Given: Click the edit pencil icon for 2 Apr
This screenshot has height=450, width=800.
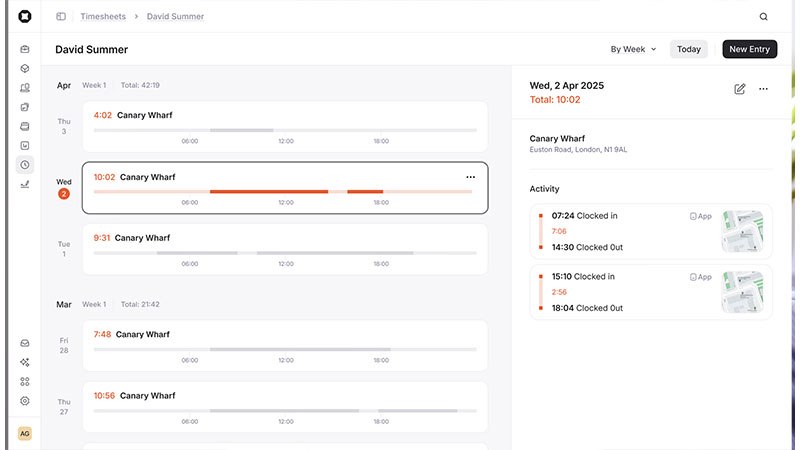Looking at the screenshot, I should 740,89.
